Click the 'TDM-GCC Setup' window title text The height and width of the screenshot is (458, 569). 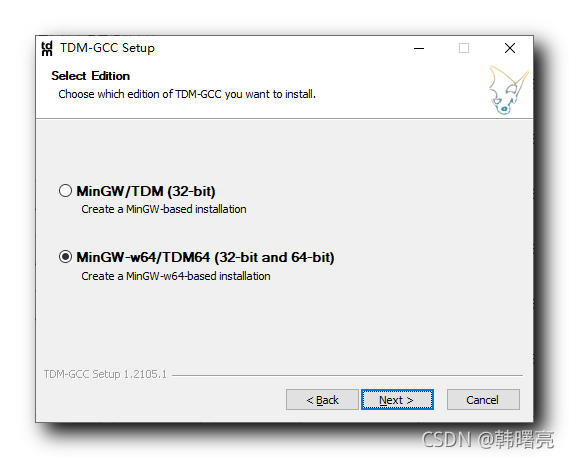click(x=107, y=48)
